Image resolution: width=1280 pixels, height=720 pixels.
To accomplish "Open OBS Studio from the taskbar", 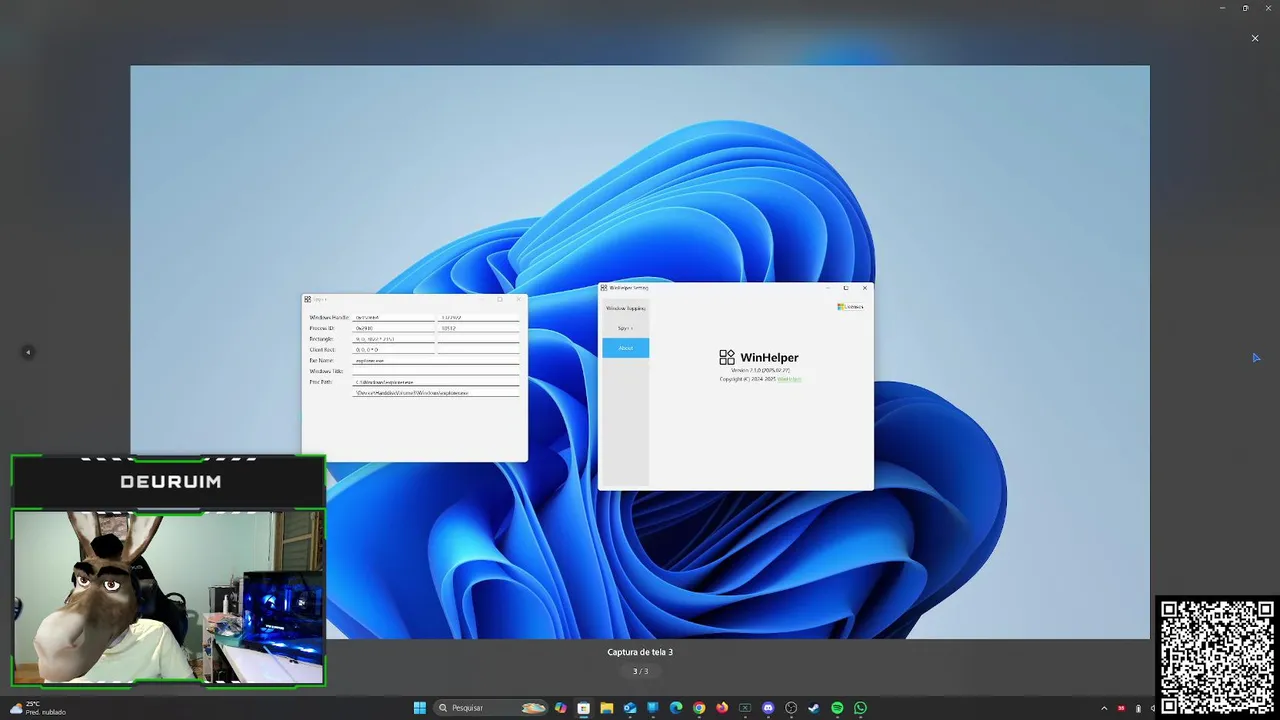I will [x=791, y=708].
